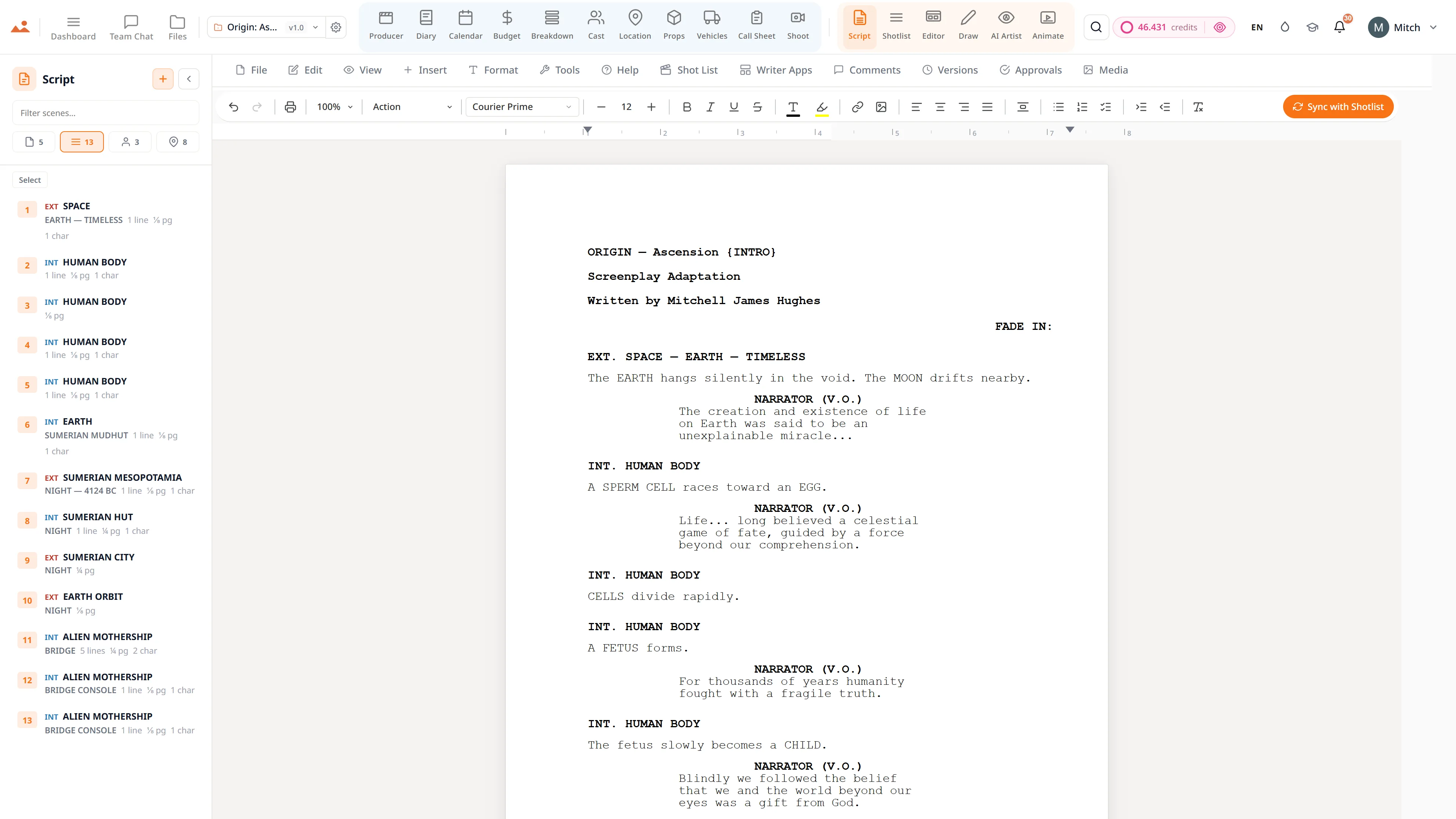1456x819 pixels.
Task: Open the Props module
Action: point(674,27)
